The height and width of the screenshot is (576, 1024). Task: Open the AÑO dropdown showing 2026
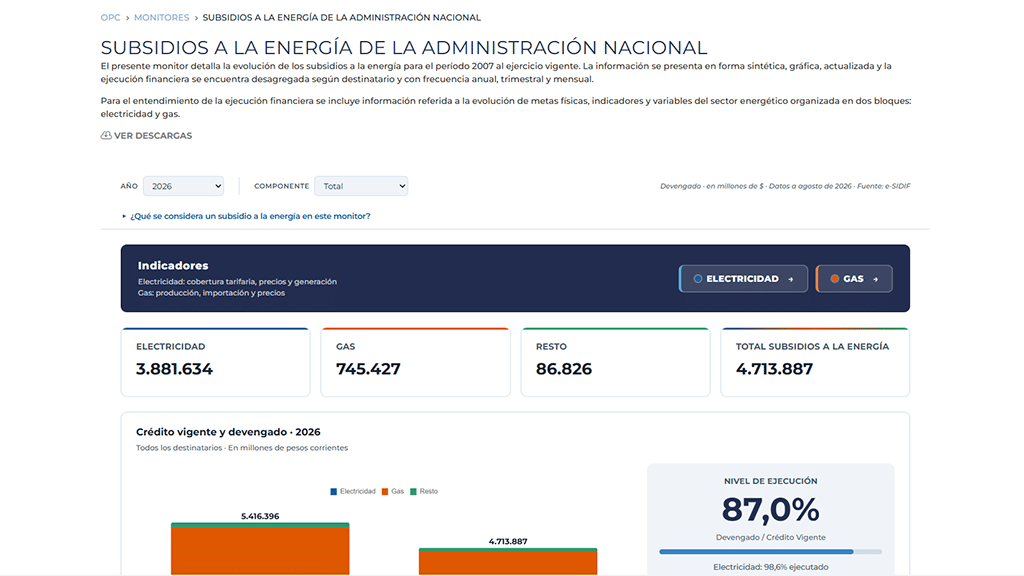(184, 186)
